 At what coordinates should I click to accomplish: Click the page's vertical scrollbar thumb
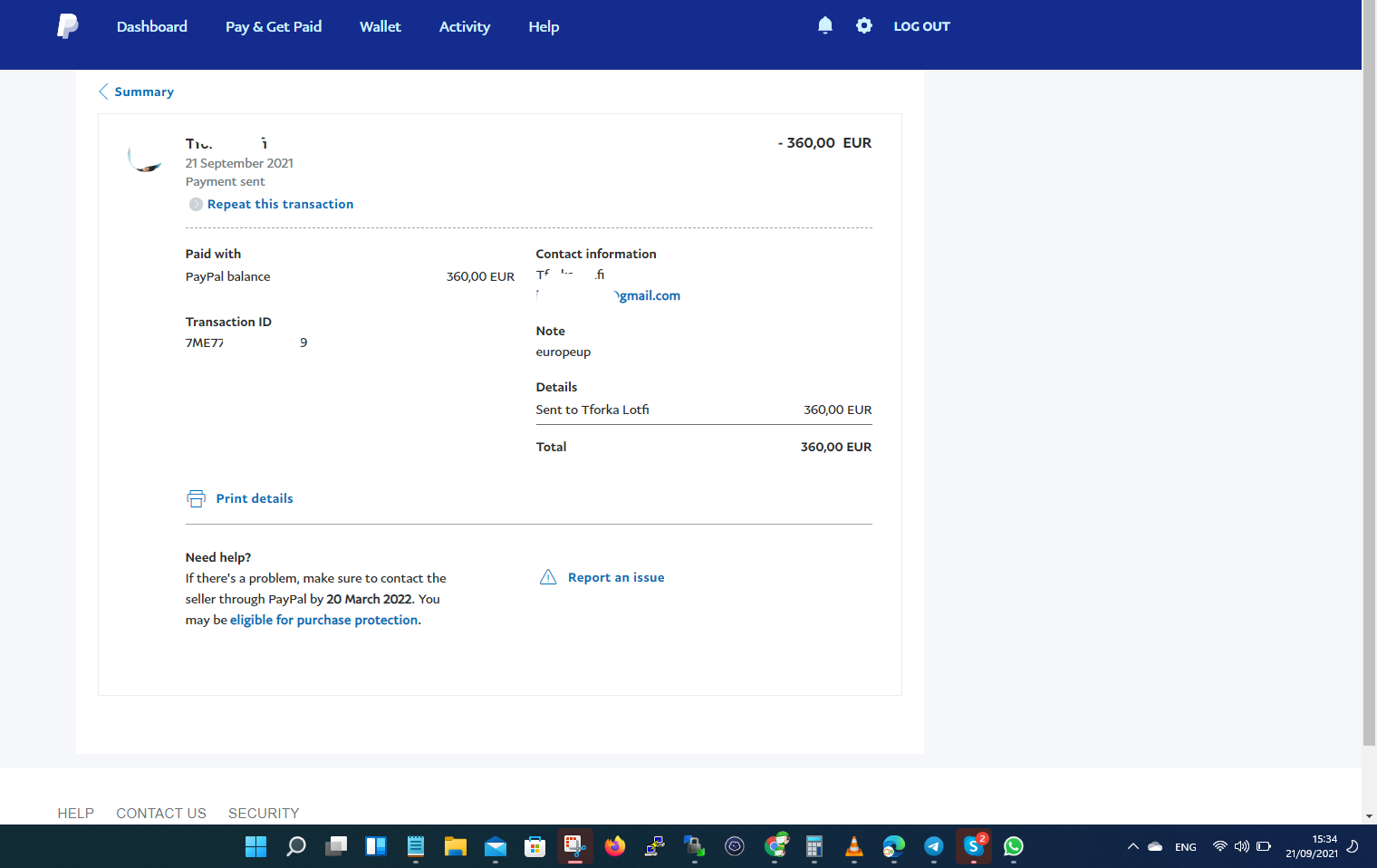pyautogui.click(x=1369, y=373)
